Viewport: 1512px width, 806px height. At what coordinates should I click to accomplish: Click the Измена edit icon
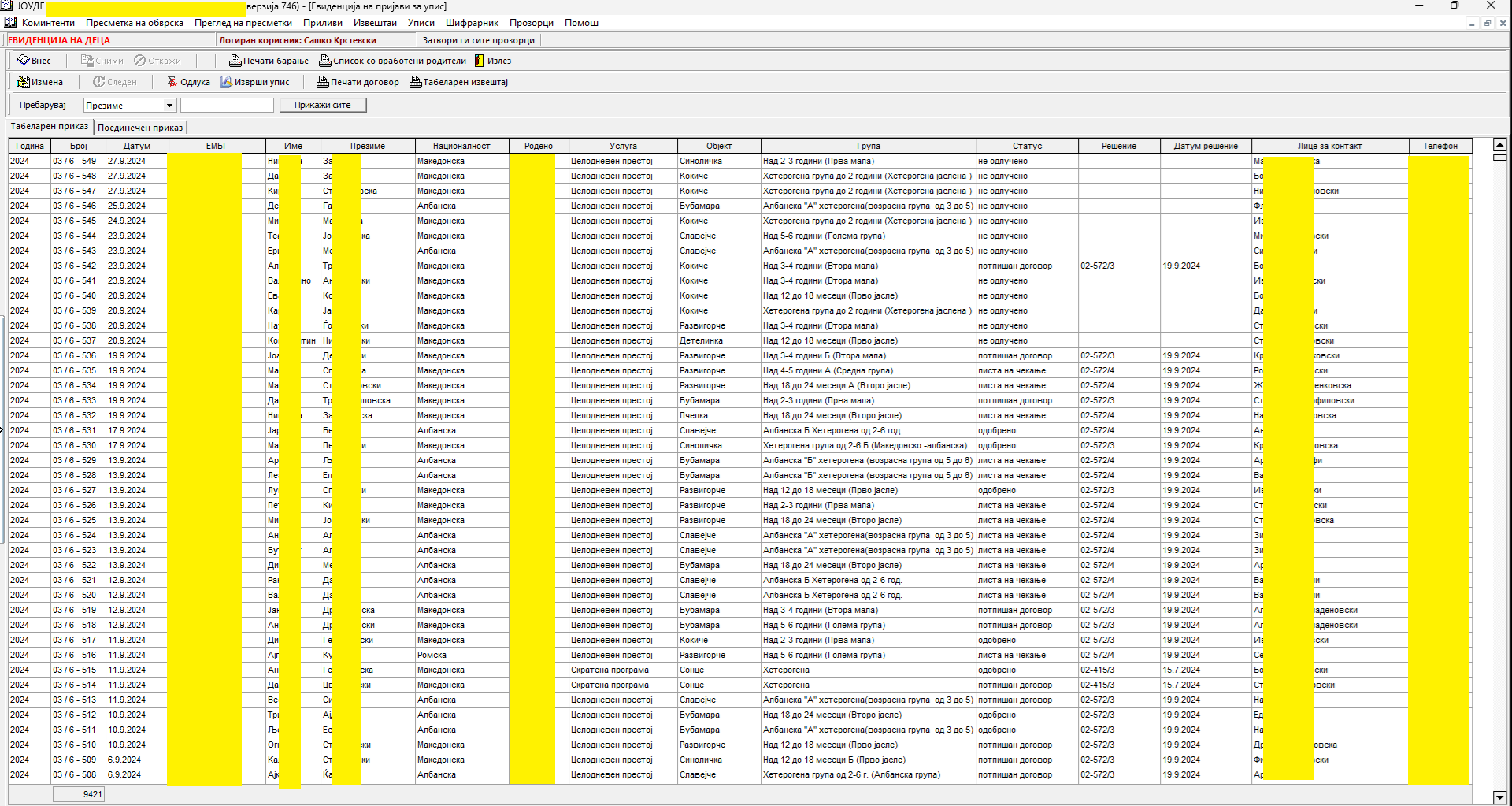pos(24,82)
